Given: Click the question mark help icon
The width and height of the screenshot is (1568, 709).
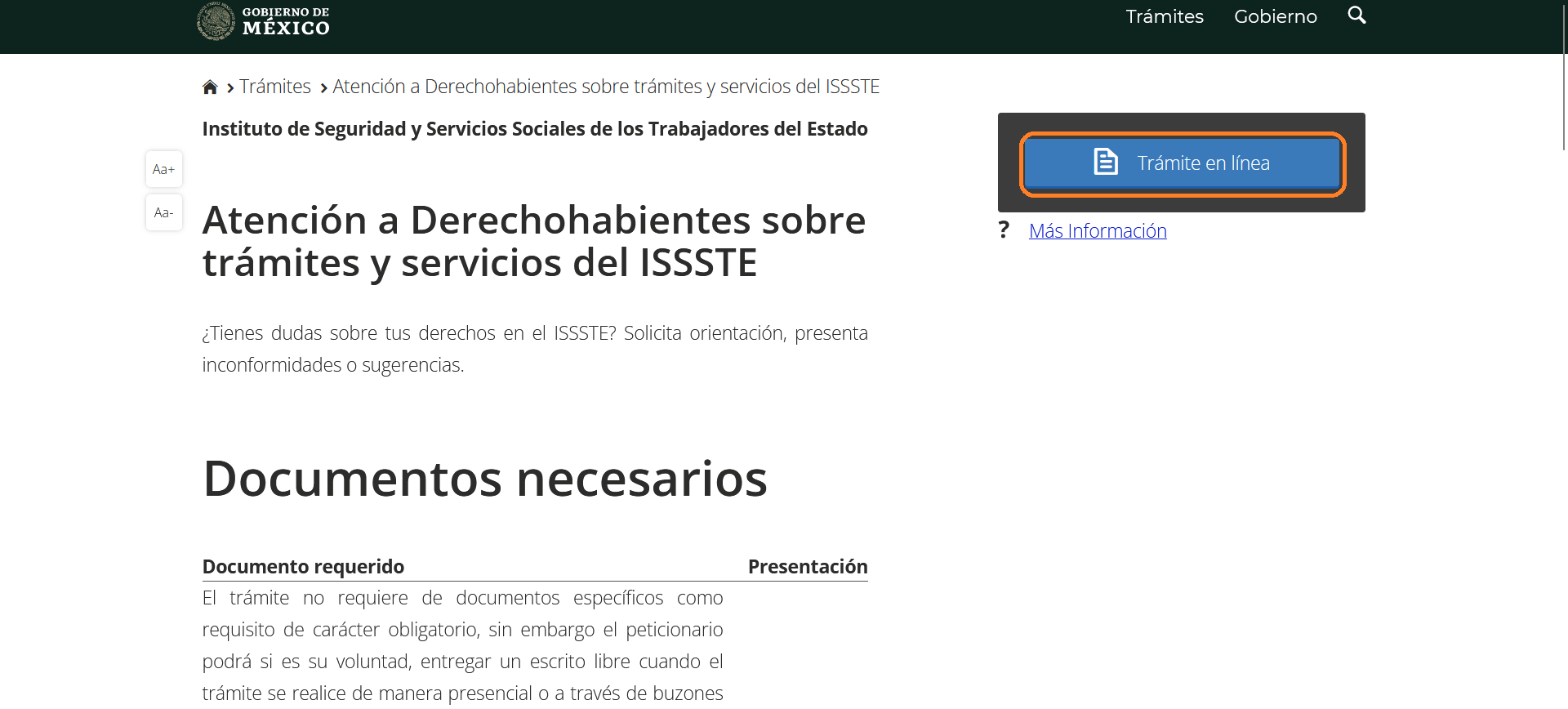Looking at the screenshot, I should (x=1004, y=231).
